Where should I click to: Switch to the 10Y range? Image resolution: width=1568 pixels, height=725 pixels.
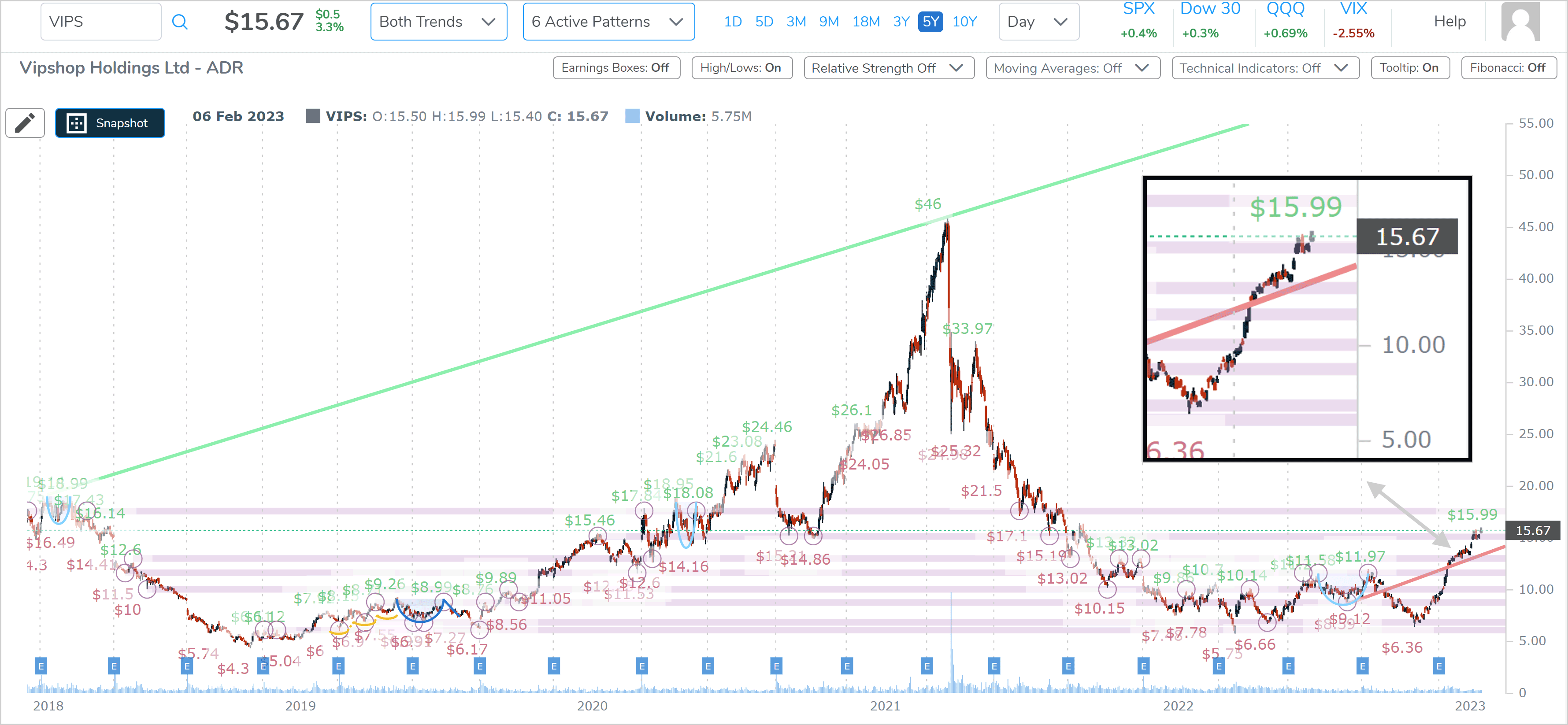pos(964,22)
